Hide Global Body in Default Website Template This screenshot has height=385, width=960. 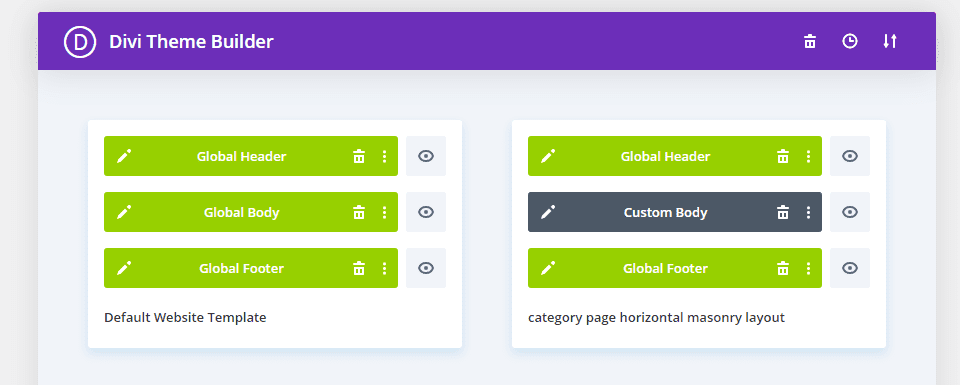click(426, 212)
